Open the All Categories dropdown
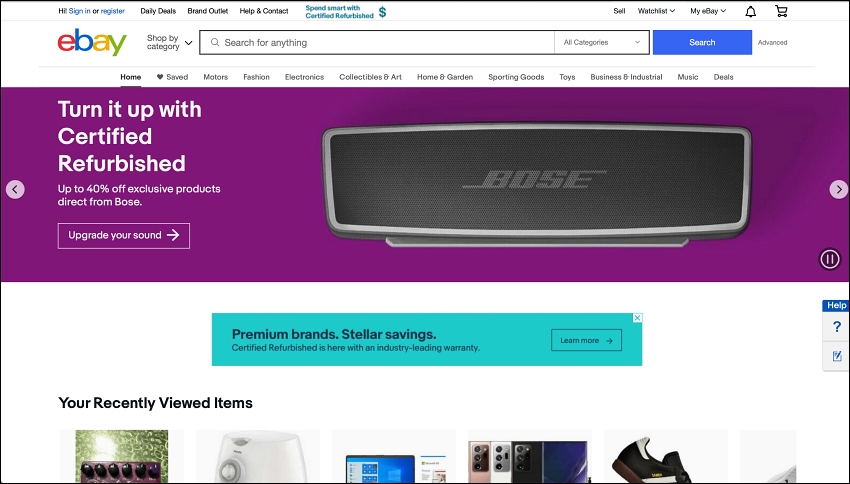This screenshot has height=484, width=850. [x=602, y=42]
